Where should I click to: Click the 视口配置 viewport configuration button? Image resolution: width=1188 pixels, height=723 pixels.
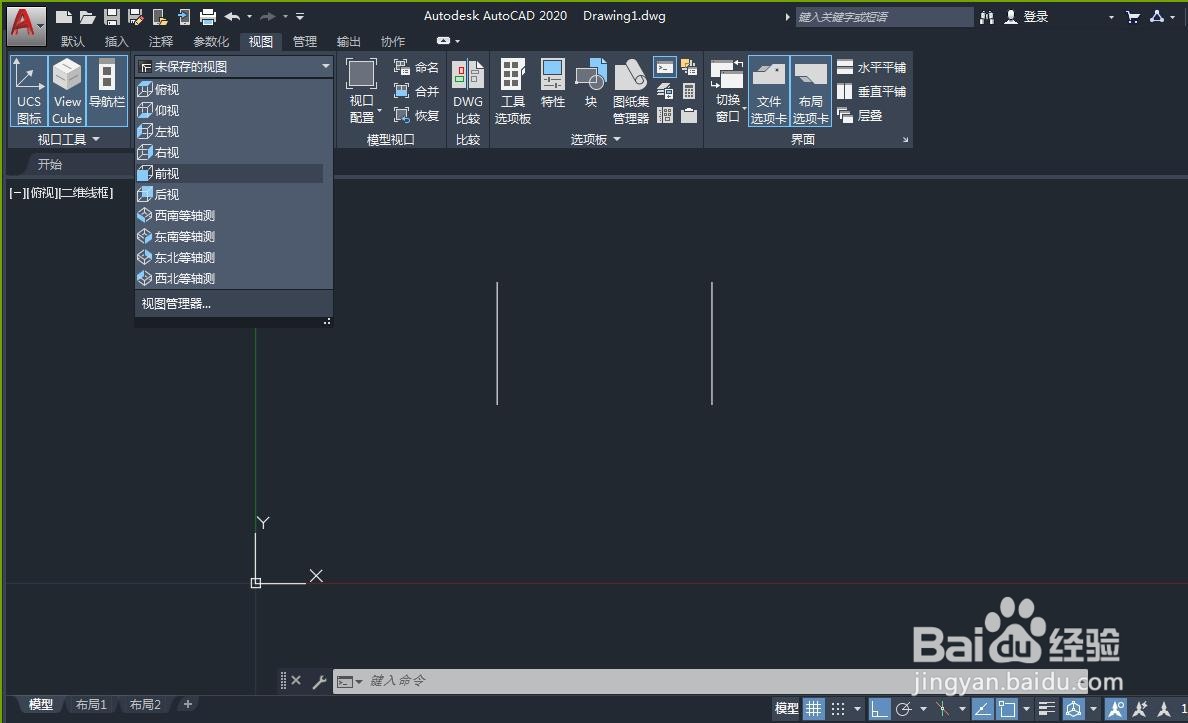pyautogui.click(x=362, y=92)
